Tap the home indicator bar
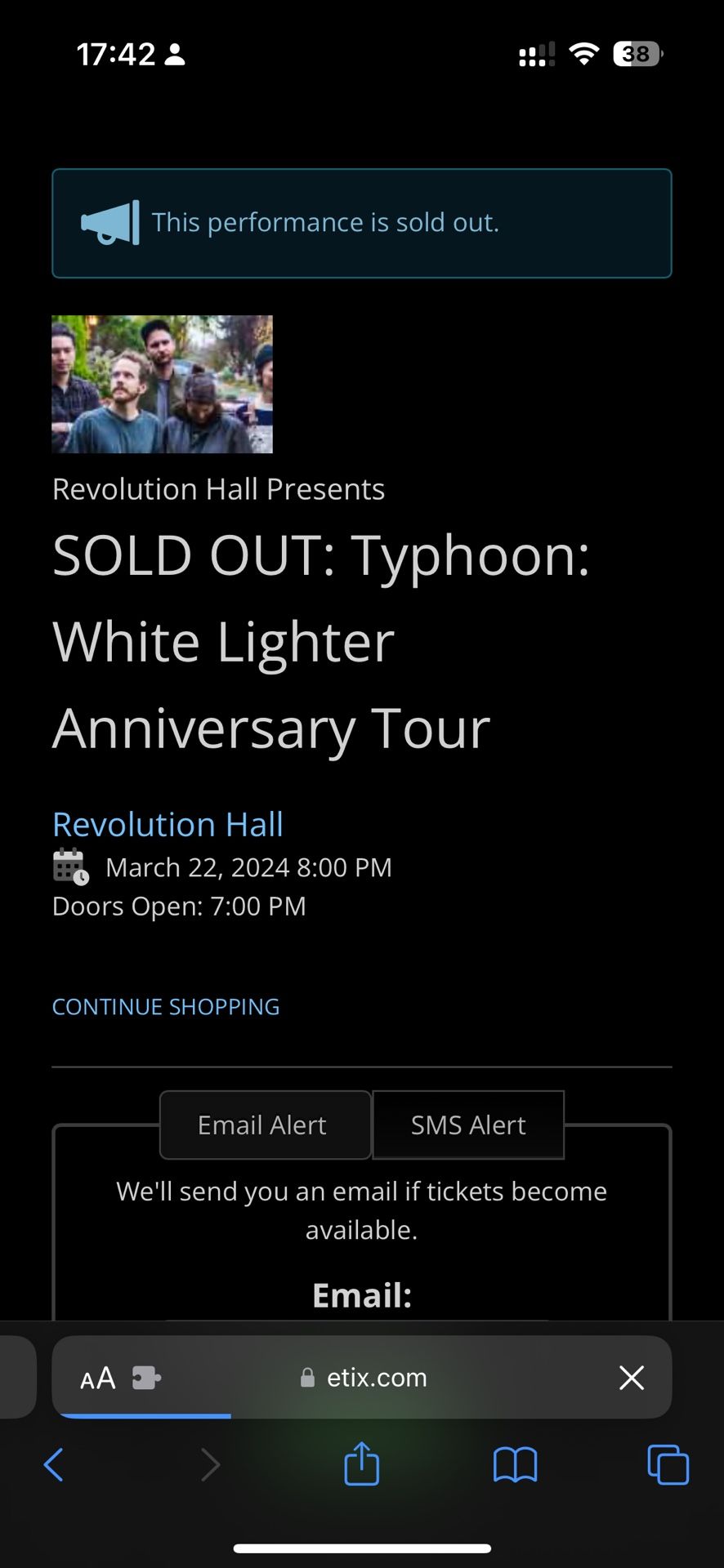724x1568 pixels. click(x=362, y=1548)
